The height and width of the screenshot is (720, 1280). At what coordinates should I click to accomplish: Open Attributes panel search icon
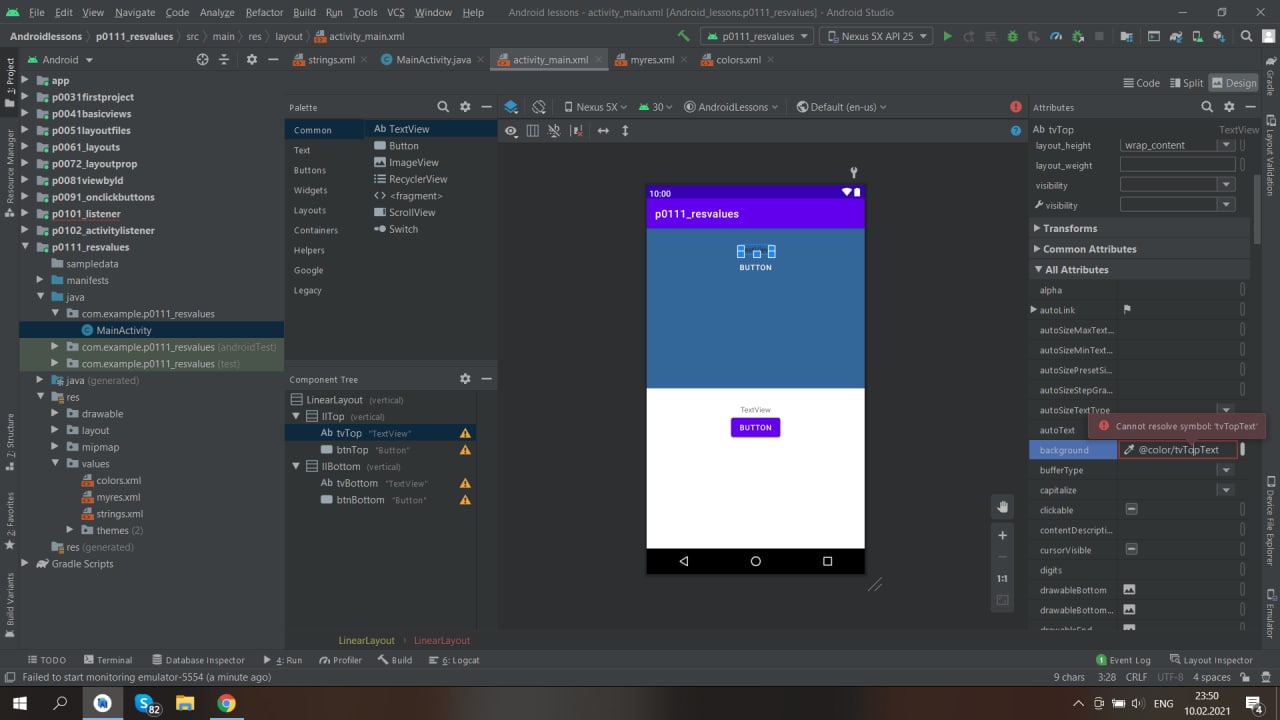click(x=1207, y=107)
